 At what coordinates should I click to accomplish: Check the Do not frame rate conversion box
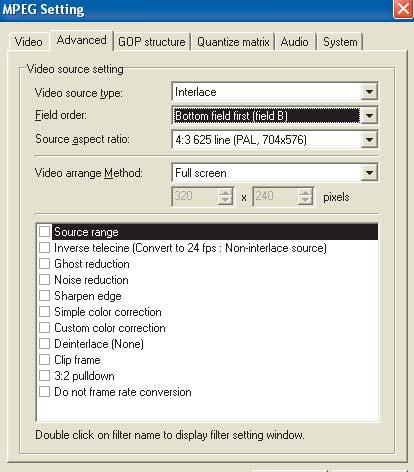[x=44, y=391]
